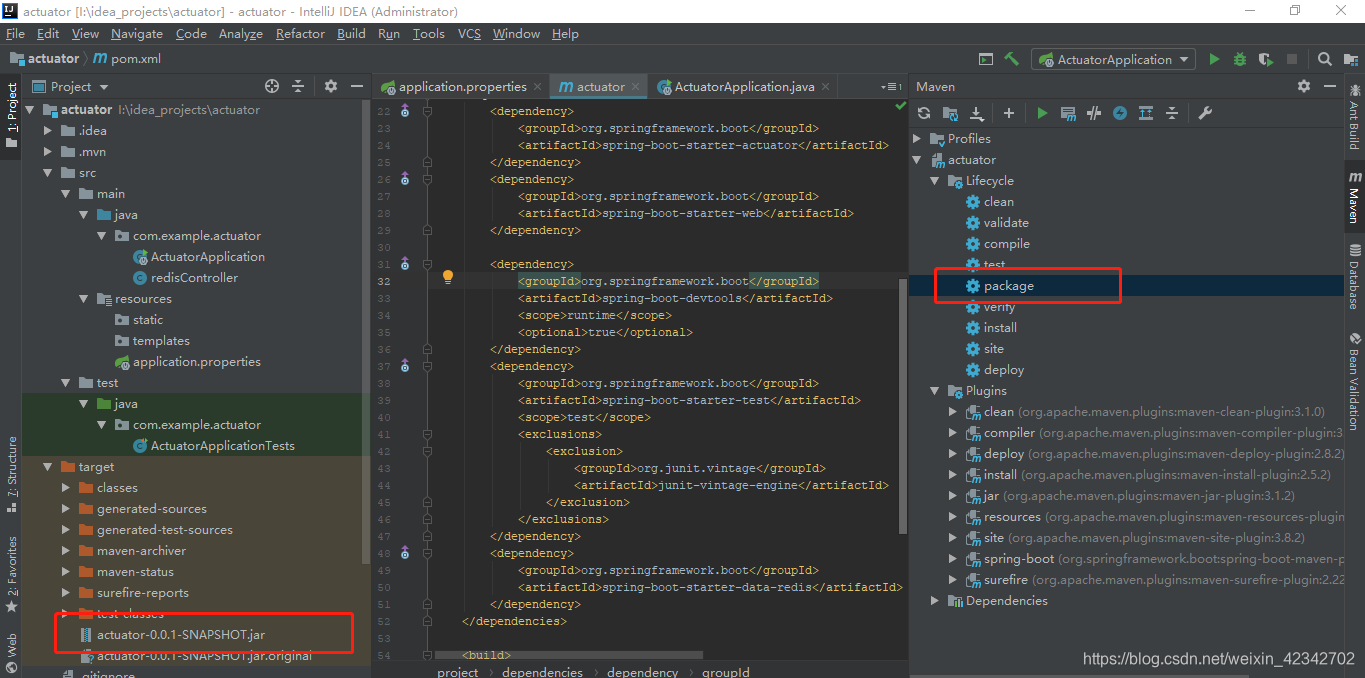Expand the Profiles node in Maven
Screen dimensions: 1365x678
tap(918, 139)
